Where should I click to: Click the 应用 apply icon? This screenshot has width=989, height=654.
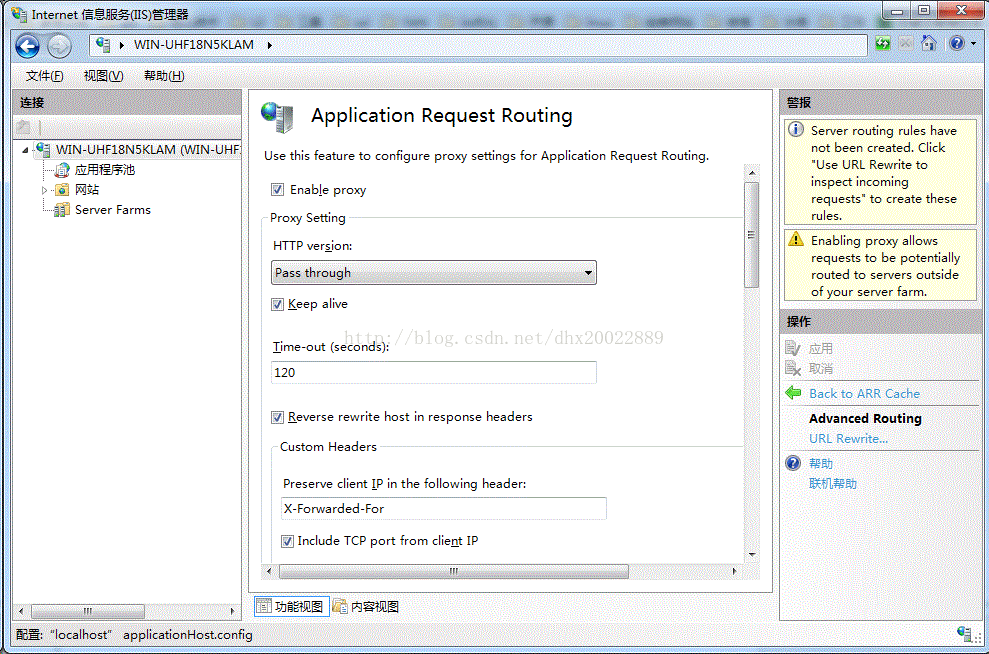tap(793, 348)
